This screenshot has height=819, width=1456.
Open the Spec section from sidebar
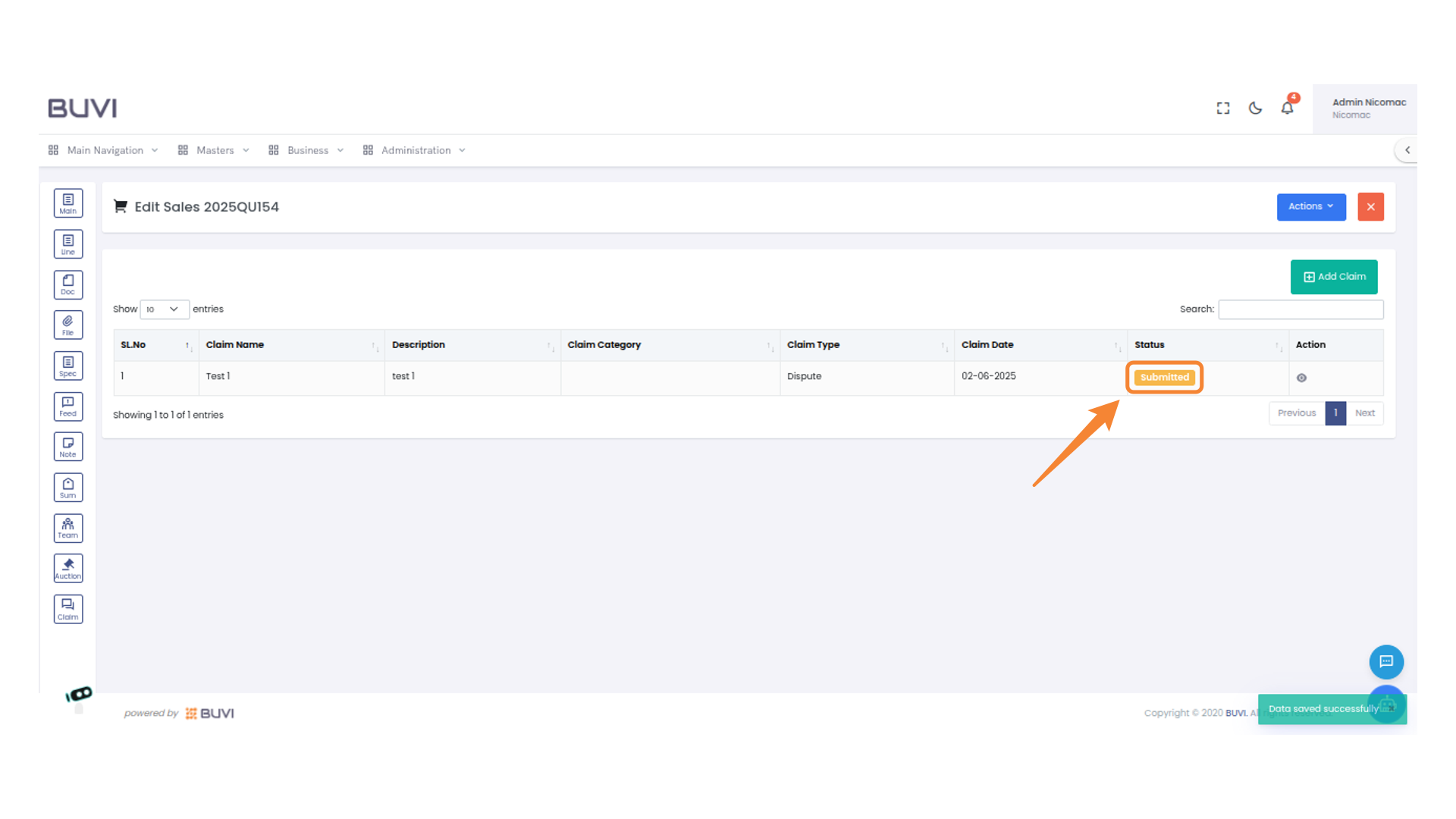[68, 365]
